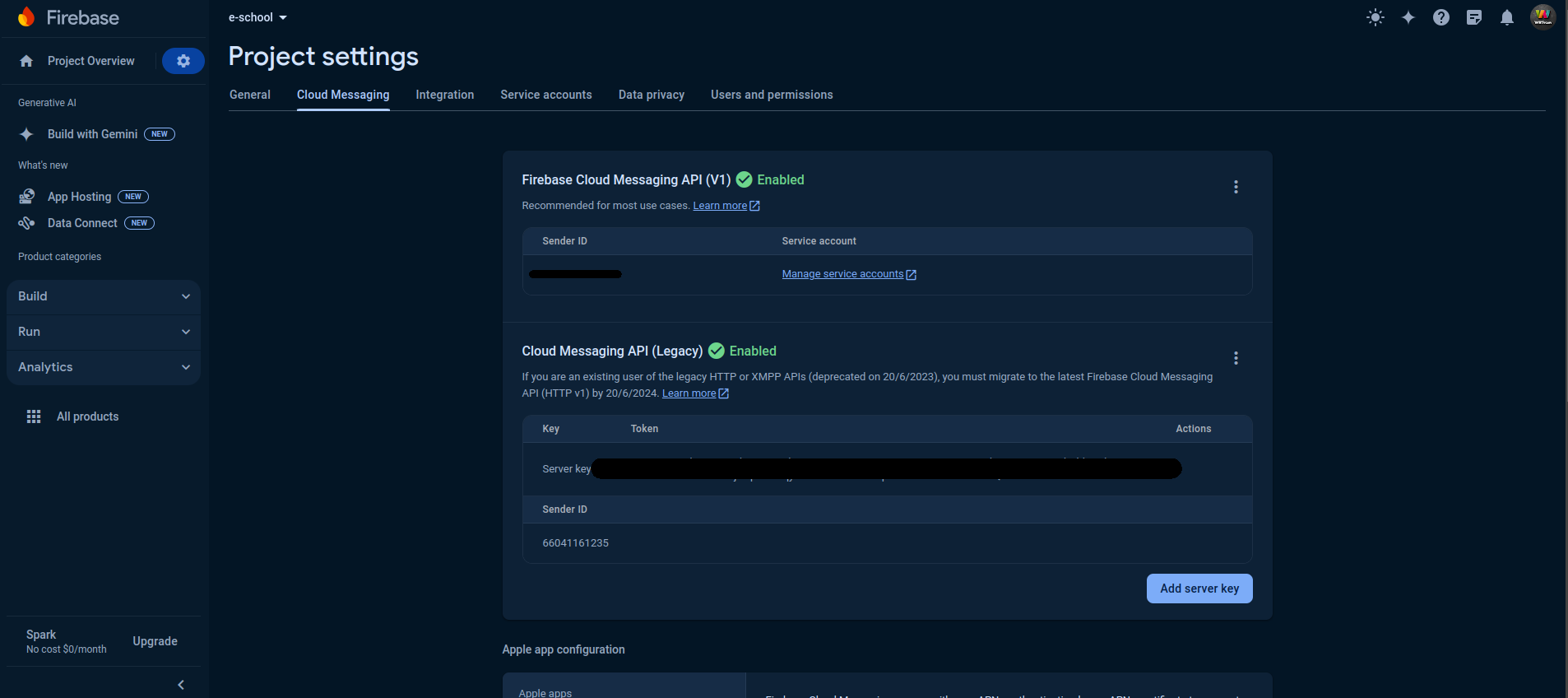Open Project Overview in sidebar
This screenshot has width=1568, height=698.
point(91,61)
